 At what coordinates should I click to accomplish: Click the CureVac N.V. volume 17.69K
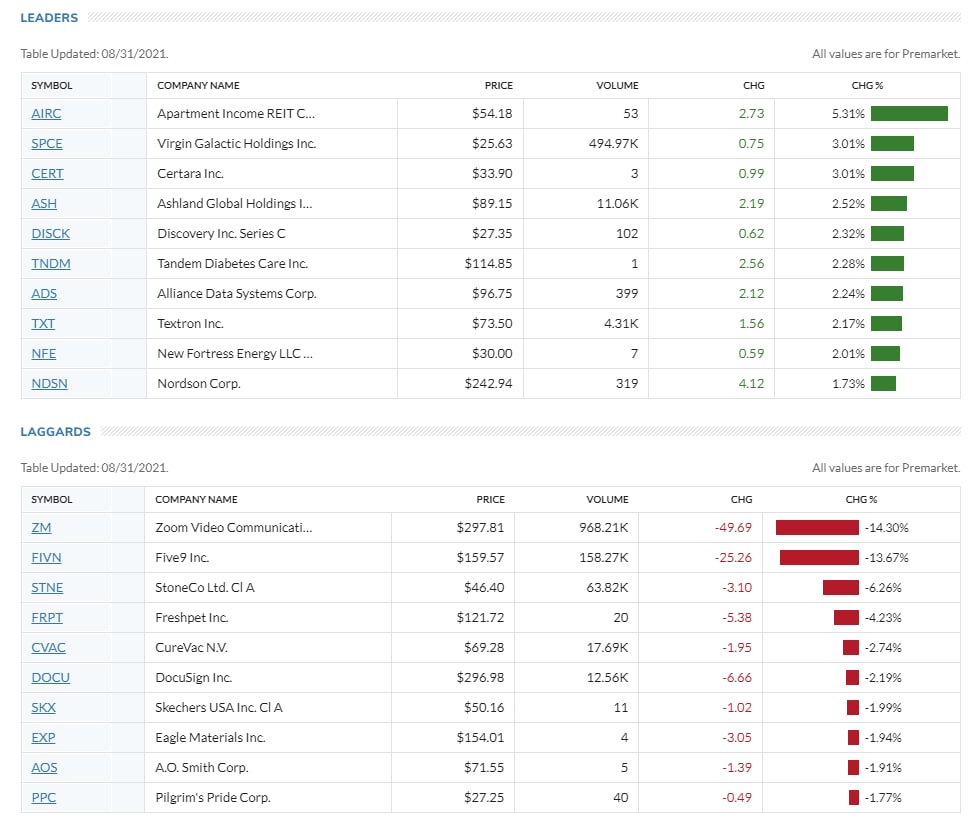point(607,648)
